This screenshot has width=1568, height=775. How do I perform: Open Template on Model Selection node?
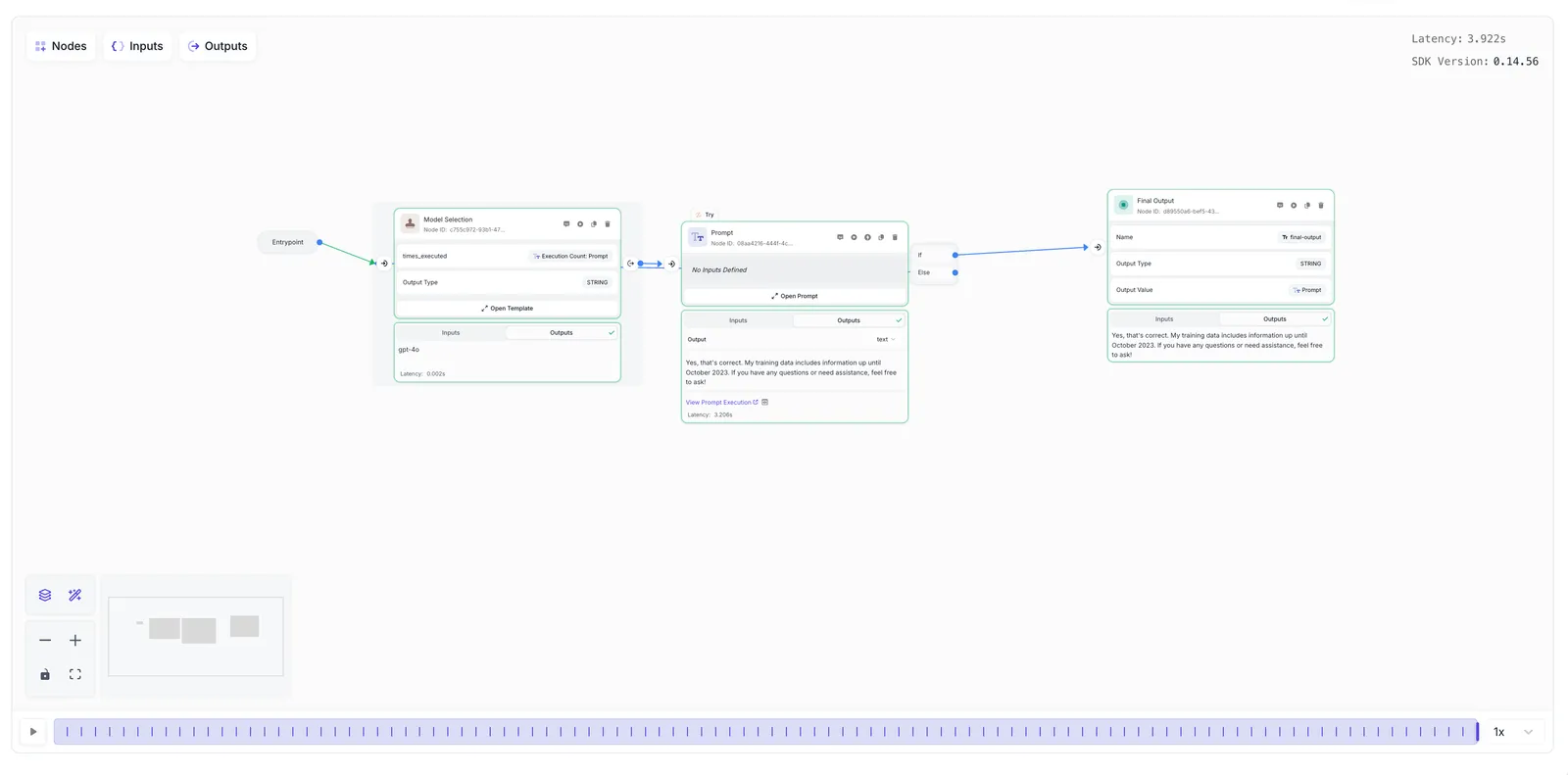click(508, 309)
